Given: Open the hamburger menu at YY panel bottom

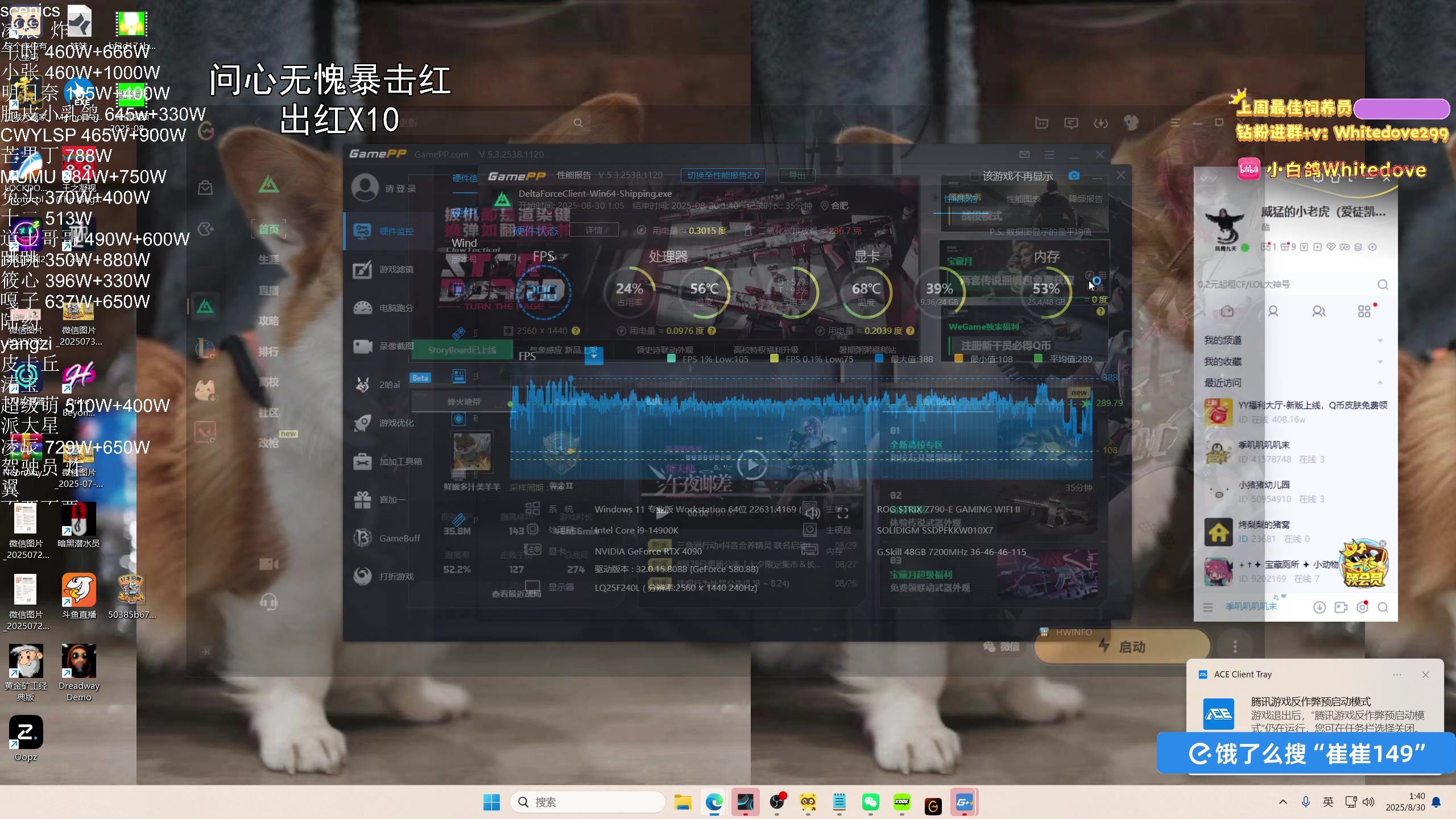Looking at the screenshot, I should 1208,607.
